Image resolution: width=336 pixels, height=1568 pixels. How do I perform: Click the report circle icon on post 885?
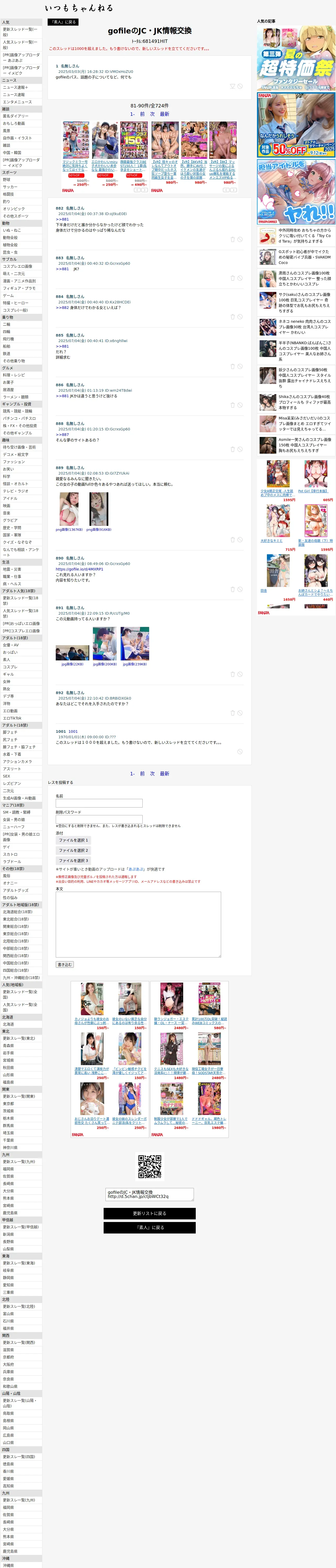pos(240,366)
